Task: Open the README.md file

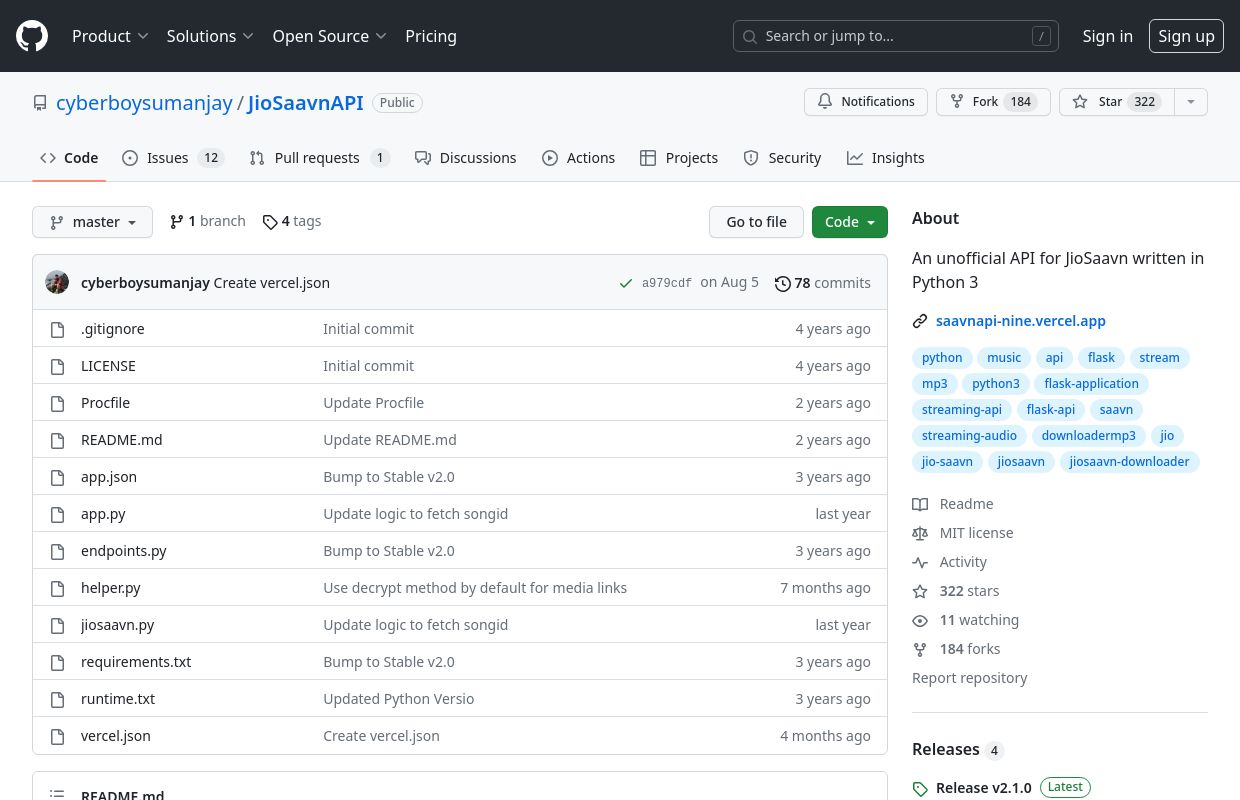Action: 122,440
